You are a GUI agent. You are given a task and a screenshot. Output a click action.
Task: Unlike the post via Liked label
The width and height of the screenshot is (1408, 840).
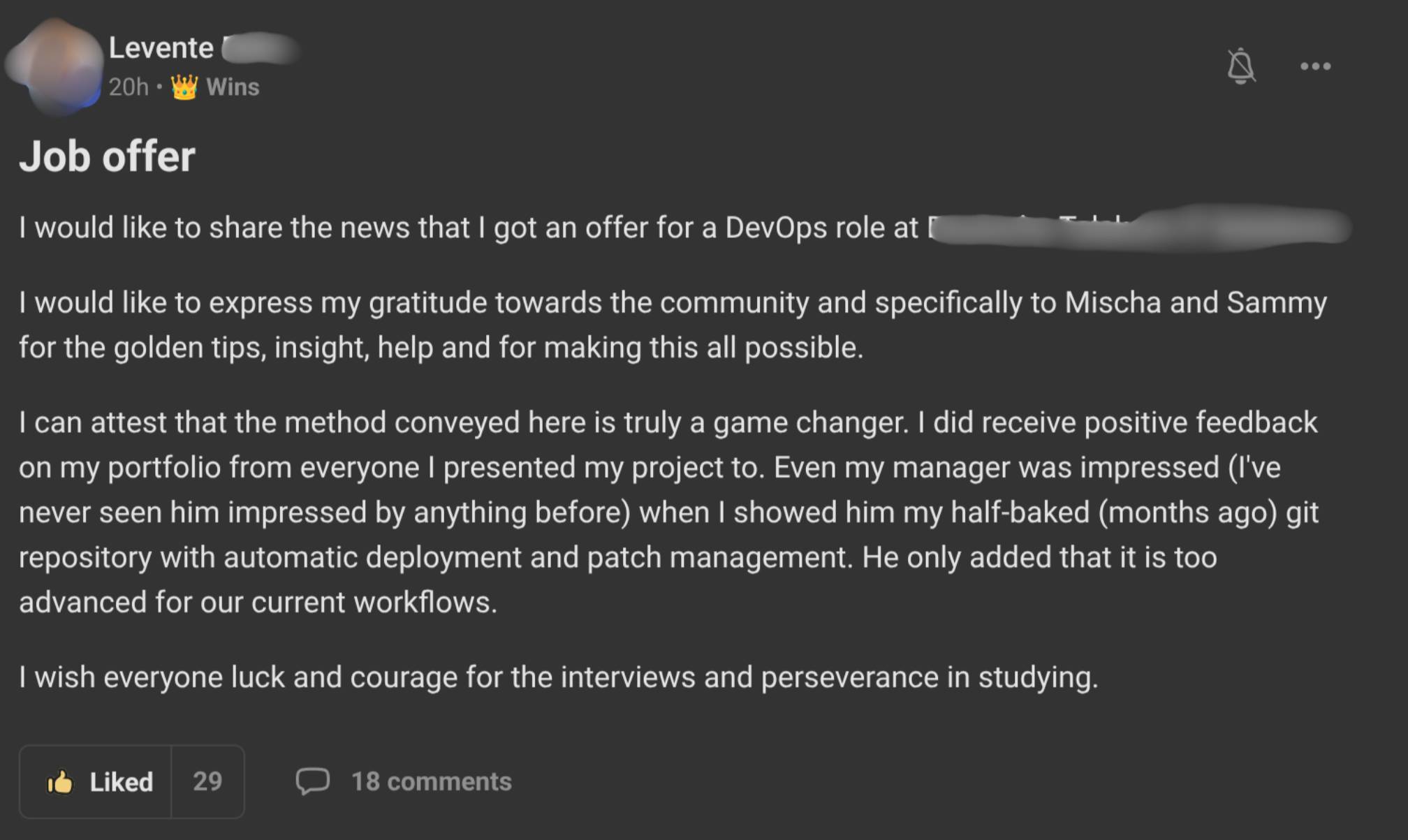coord(121,782)
